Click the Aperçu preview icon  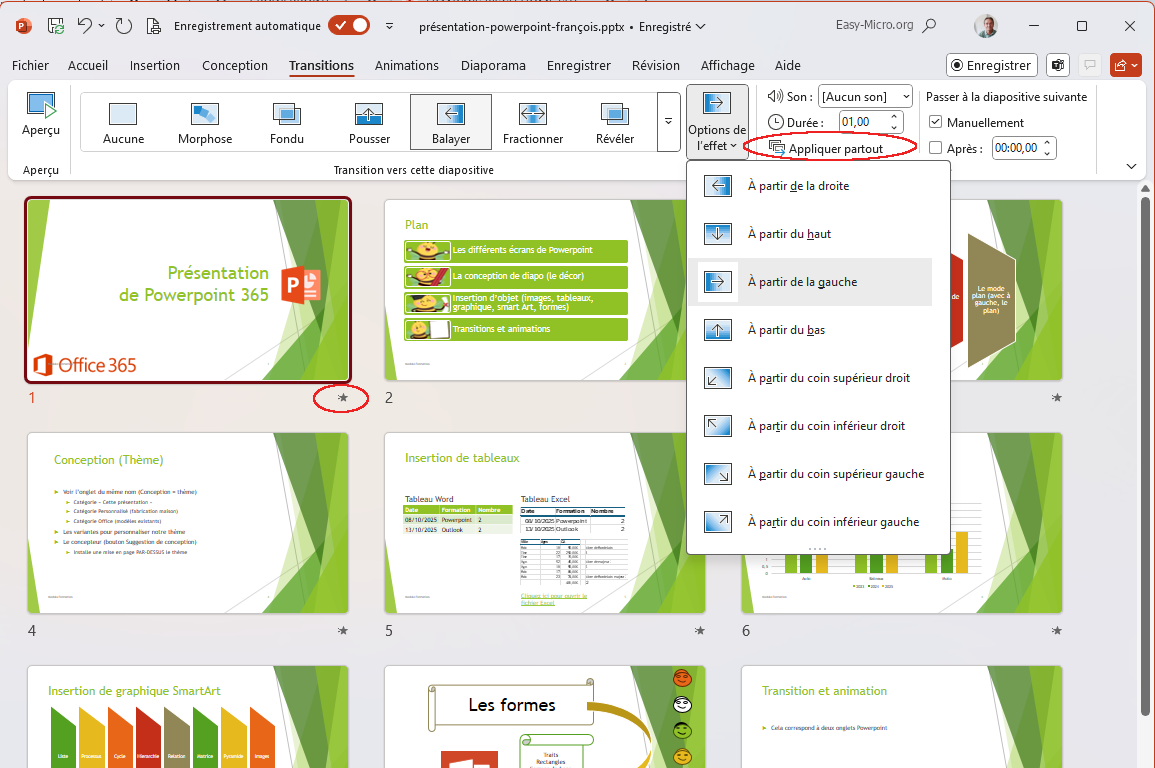pos(41,105)
